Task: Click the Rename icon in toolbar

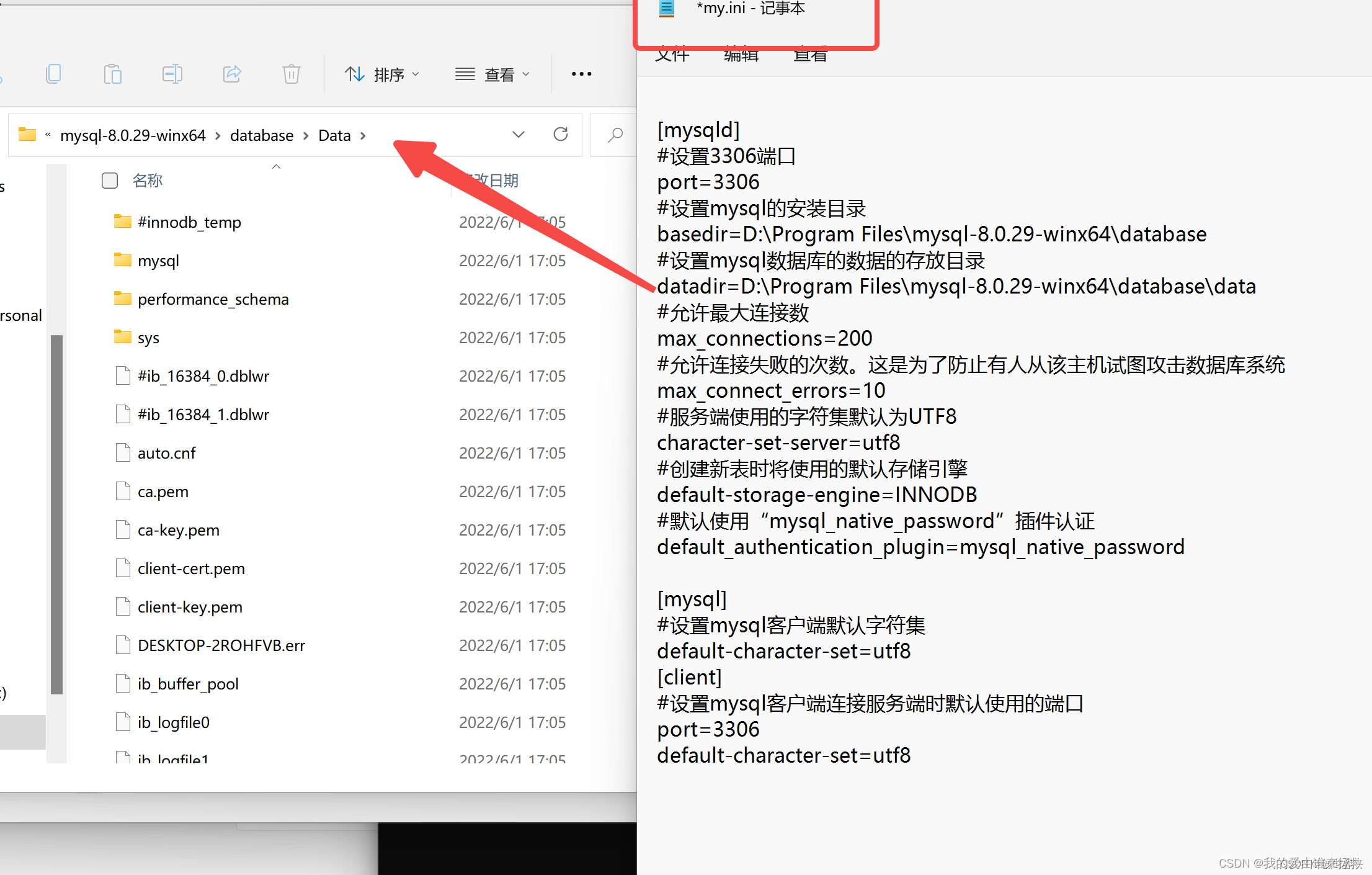Action: pyautogui.click(x=172, y=74)
